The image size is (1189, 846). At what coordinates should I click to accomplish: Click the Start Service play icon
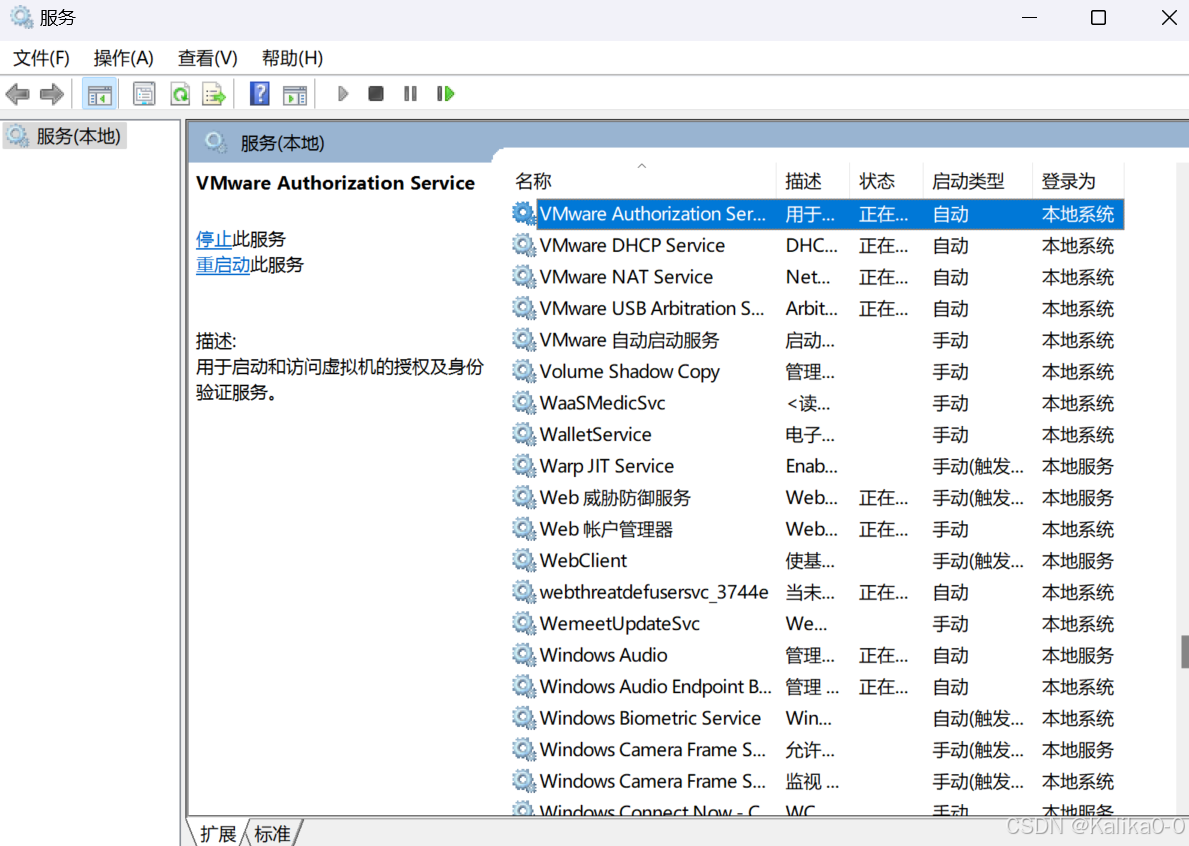pyautogui.click(x=343, y=93)
